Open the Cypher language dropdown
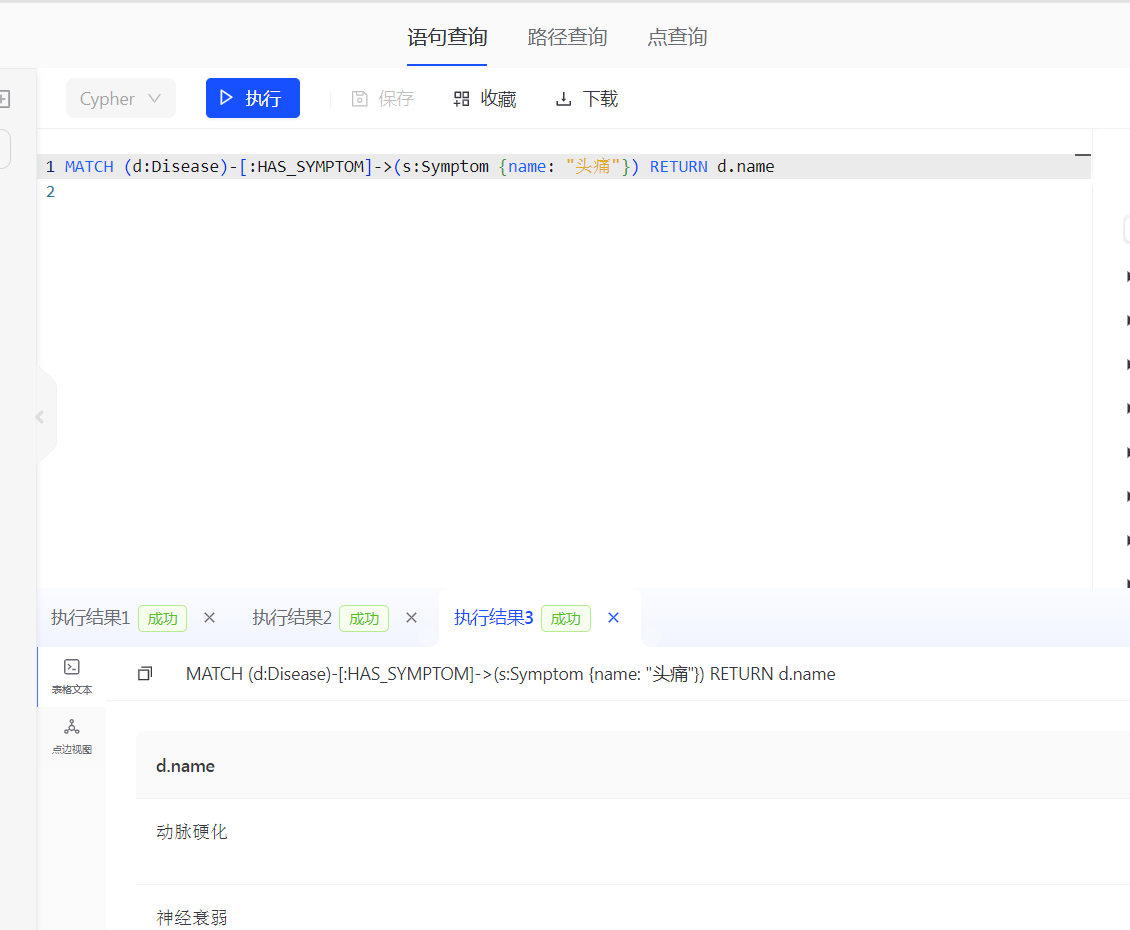The width and height of the screenshot is (1130, 930). click(x=120, y=98)
